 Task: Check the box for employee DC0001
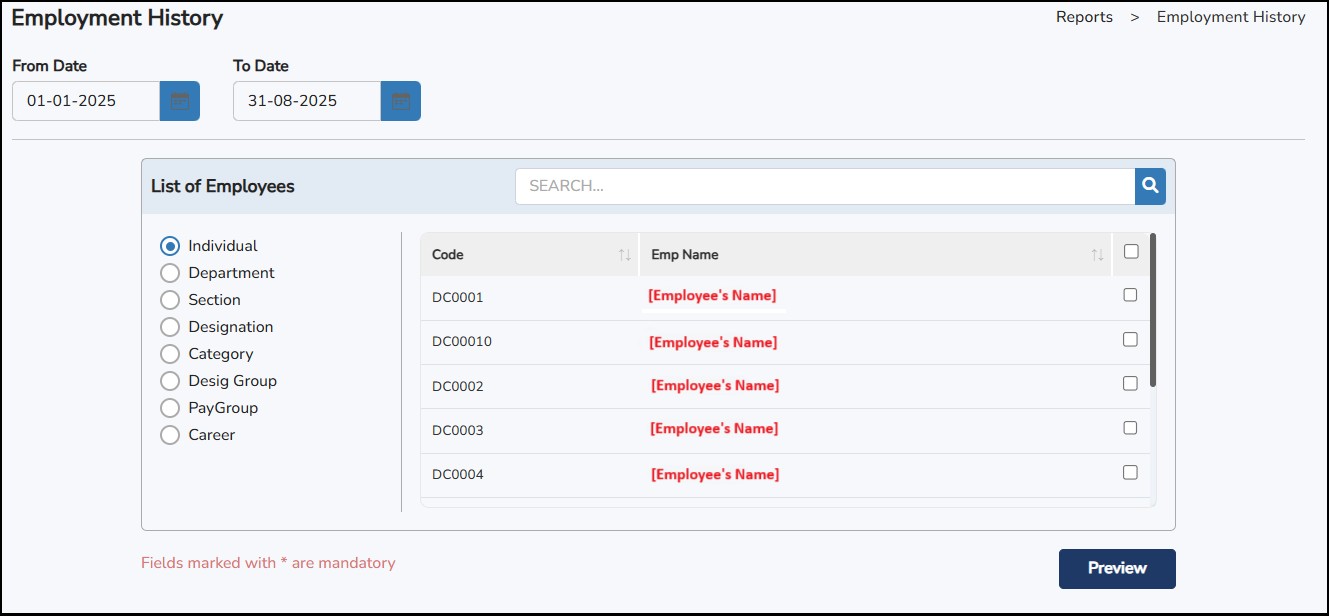point(1130,295)
